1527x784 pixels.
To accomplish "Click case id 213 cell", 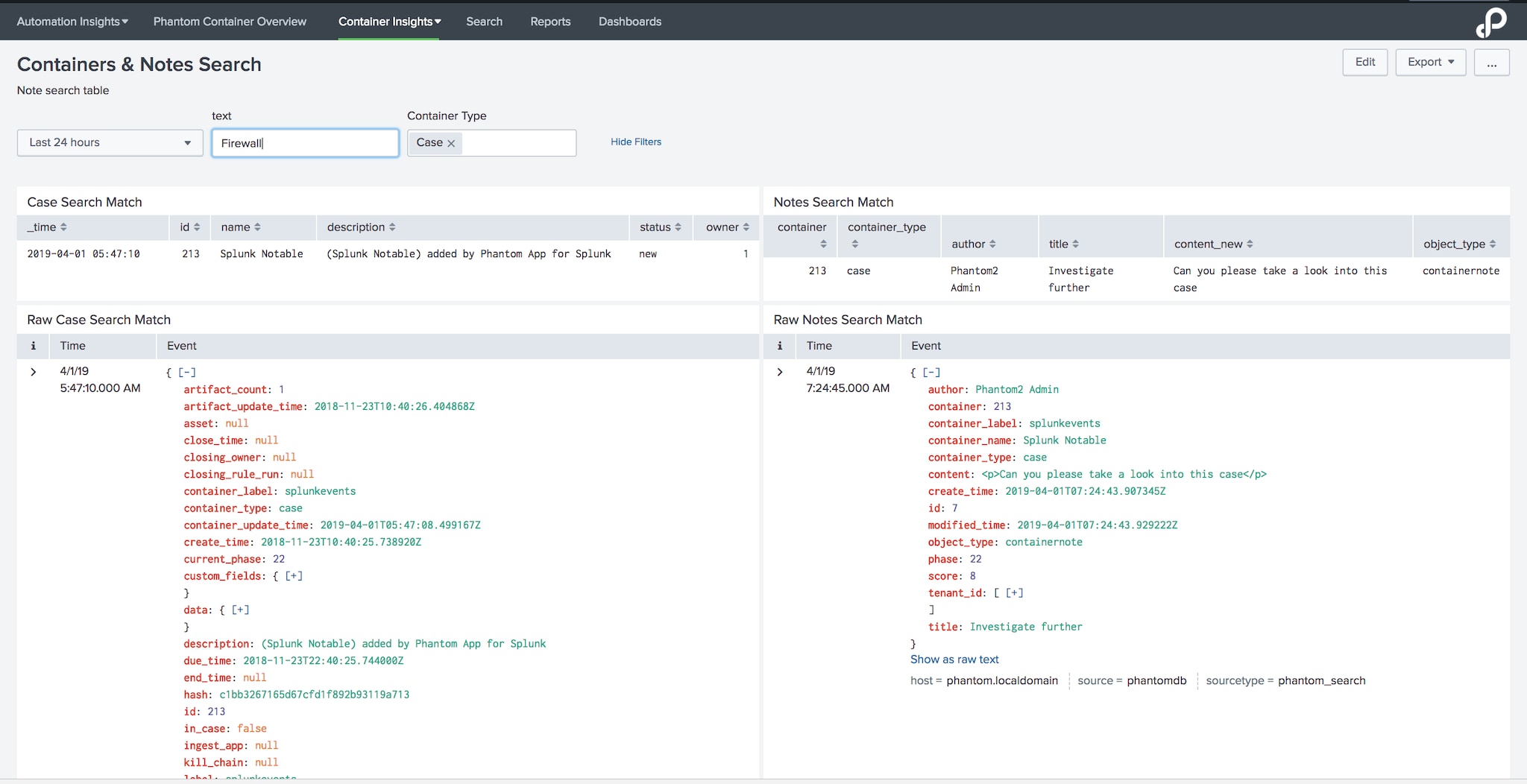I will point(191,254).
